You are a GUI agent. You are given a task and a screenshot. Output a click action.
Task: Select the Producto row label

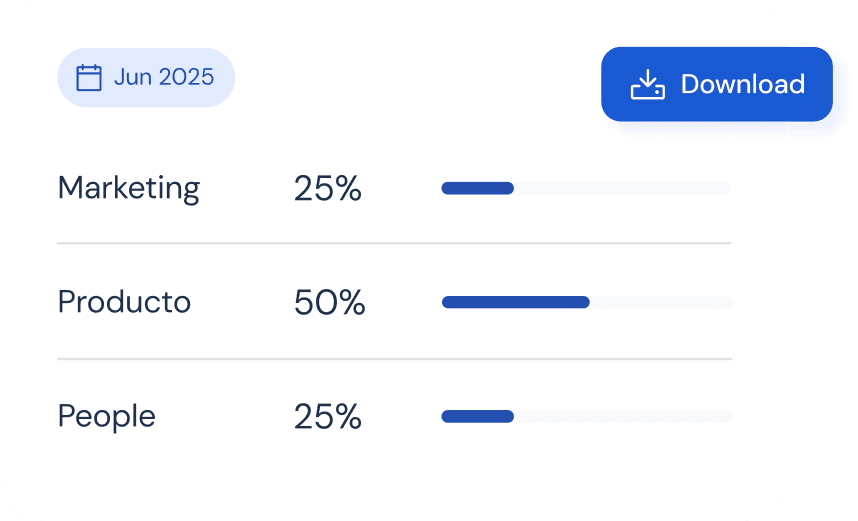coord(124,302)
